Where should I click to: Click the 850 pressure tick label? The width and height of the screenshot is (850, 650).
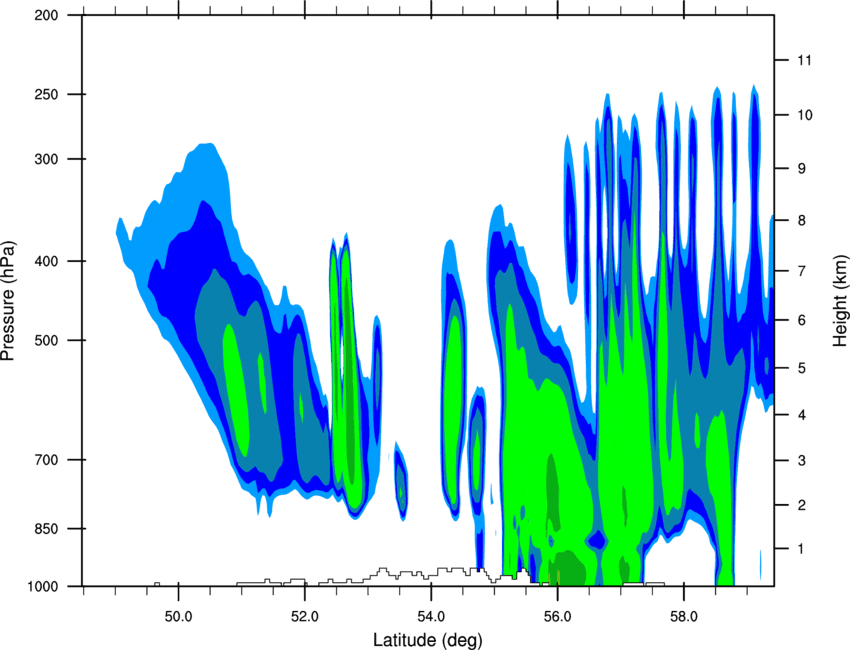point(46,529)
